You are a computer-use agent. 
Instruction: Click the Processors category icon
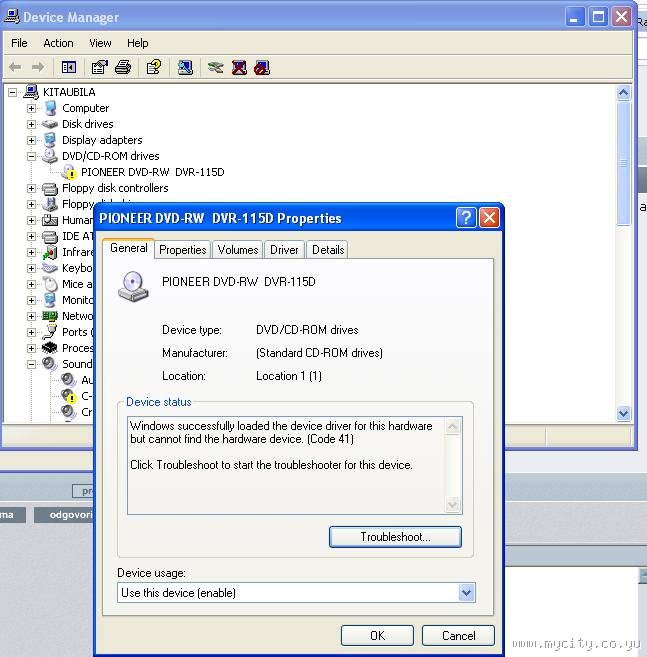(x=50, y=348)
